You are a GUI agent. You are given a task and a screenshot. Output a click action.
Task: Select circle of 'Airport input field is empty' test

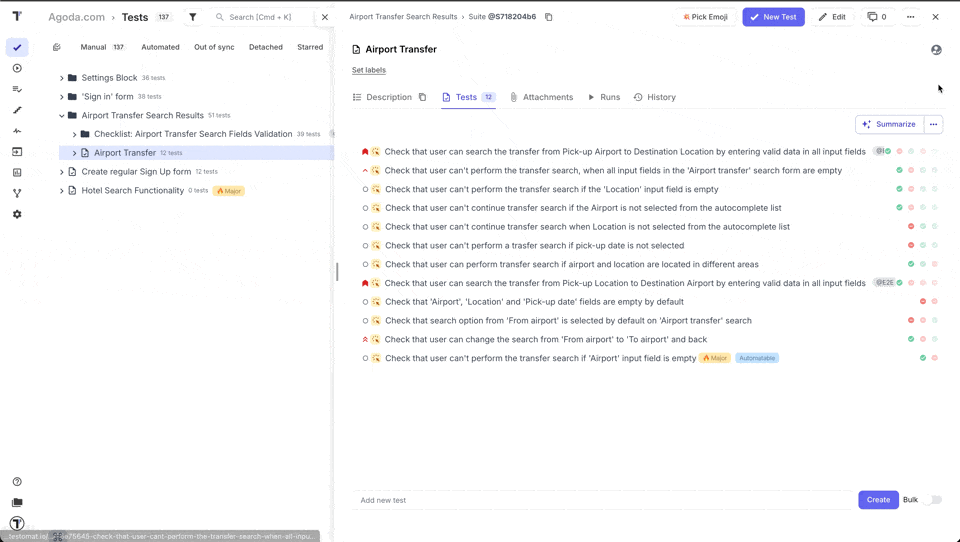pyautogui.click(x=366, y=358)
